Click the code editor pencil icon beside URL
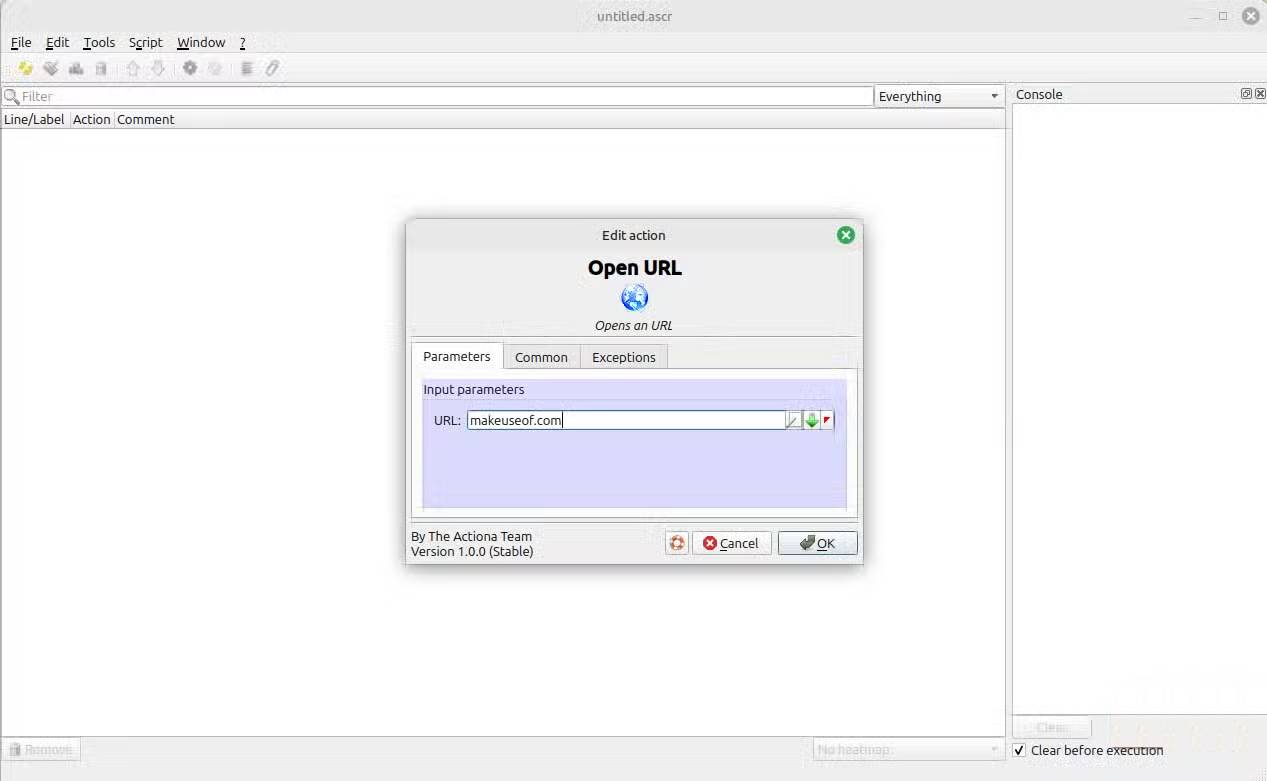 click(794, 421)
